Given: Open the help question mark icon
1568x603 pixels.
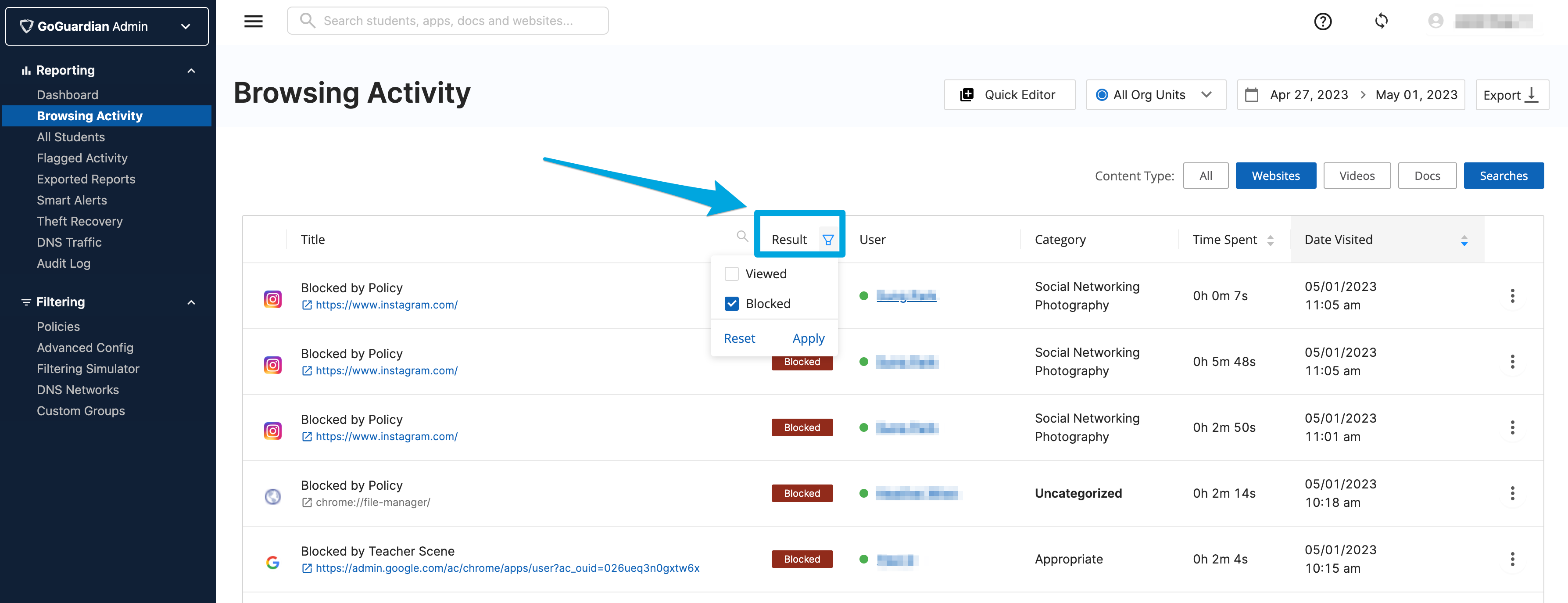Looking at the screenshot, I should (x=1323, y=22).
